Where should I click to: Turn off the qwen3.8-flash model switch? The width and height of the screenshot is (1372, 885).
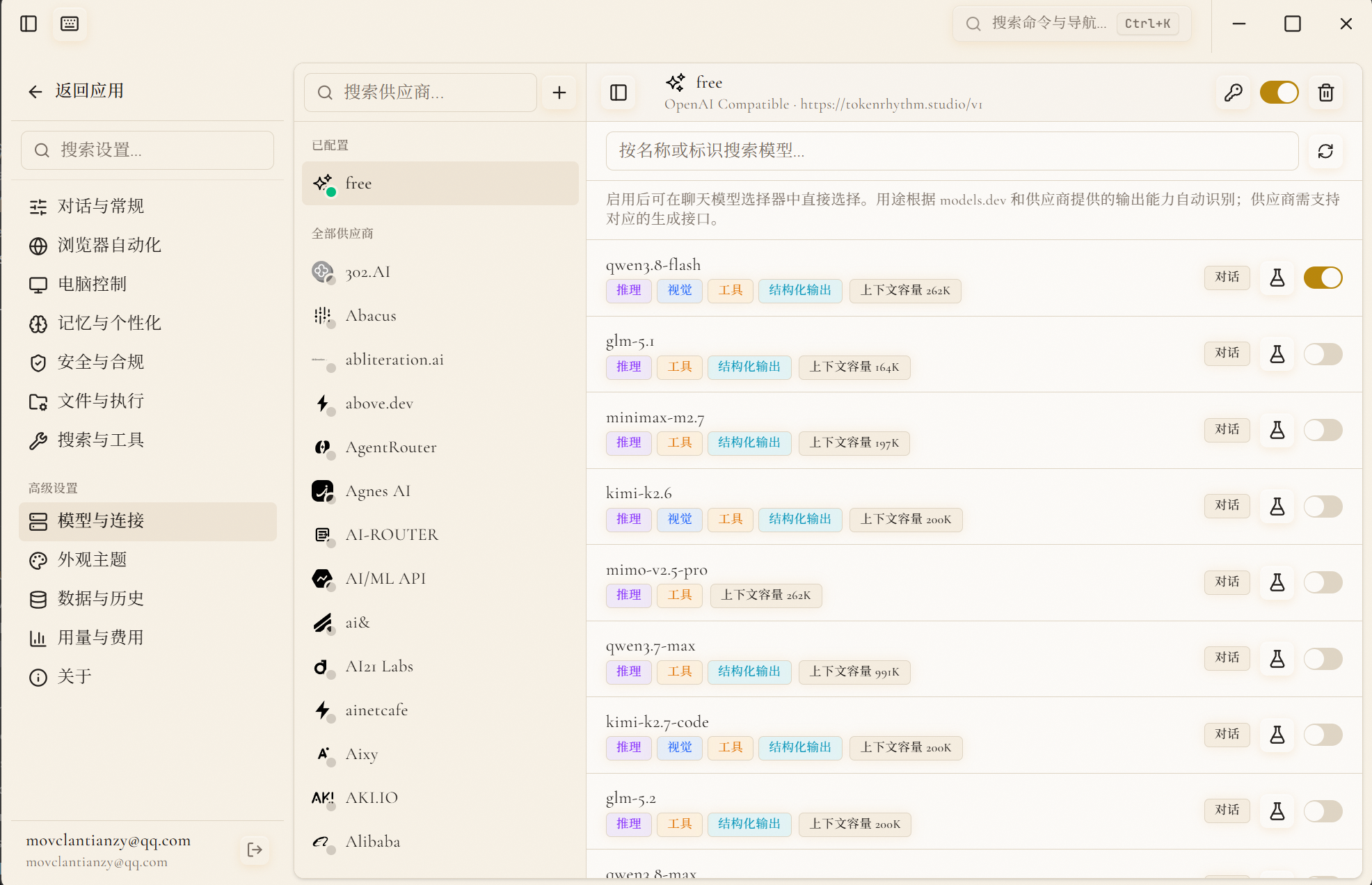tap(1323, 278)
